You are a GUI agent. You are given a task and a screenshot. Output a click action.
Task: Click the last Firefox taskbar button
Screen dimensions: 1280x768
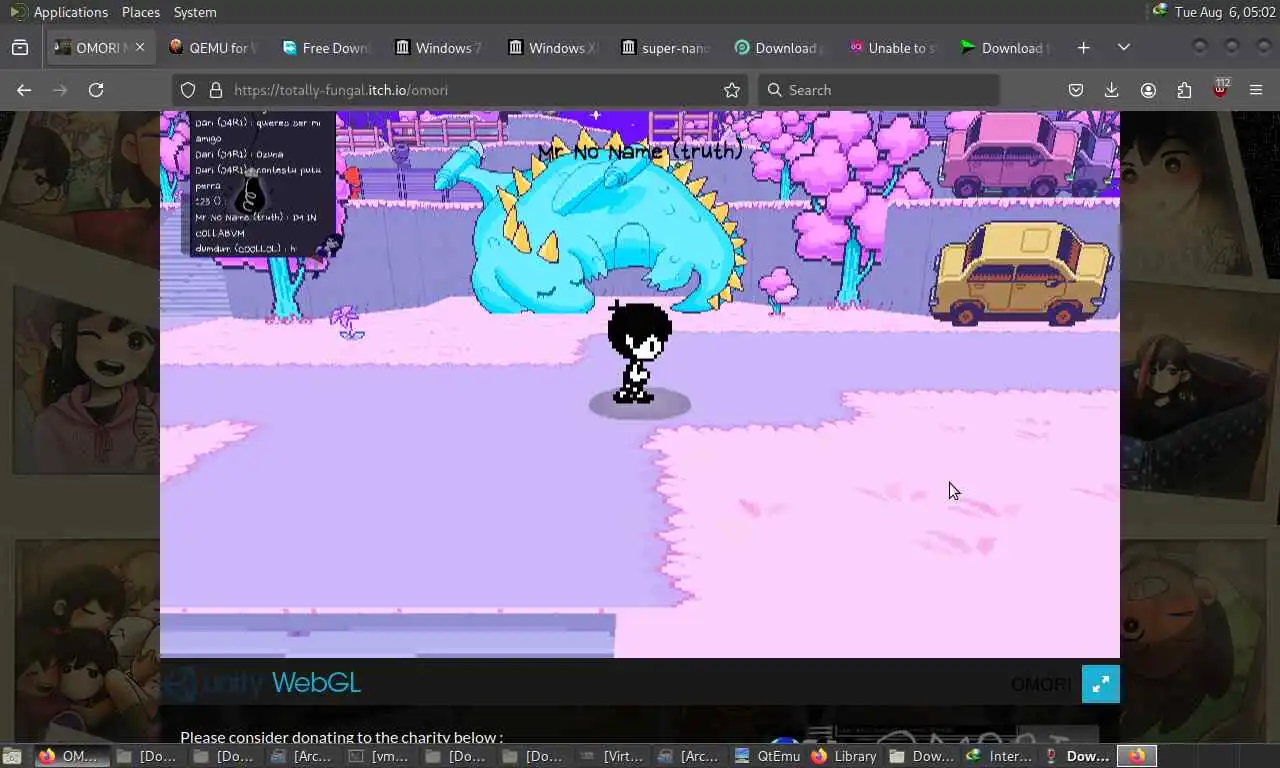coord(1136,756)
